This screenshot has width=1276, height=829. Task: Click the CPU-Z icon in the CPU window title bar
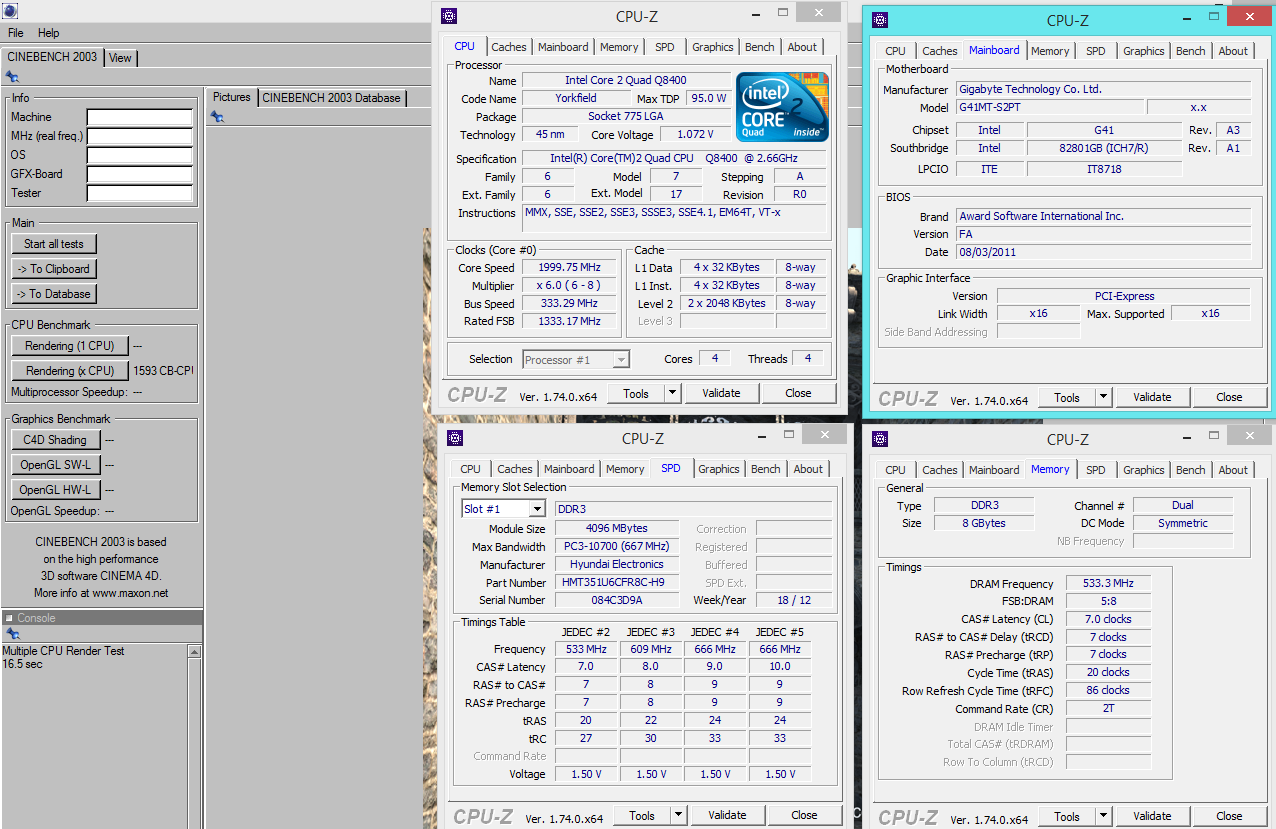tap(450, 15)
